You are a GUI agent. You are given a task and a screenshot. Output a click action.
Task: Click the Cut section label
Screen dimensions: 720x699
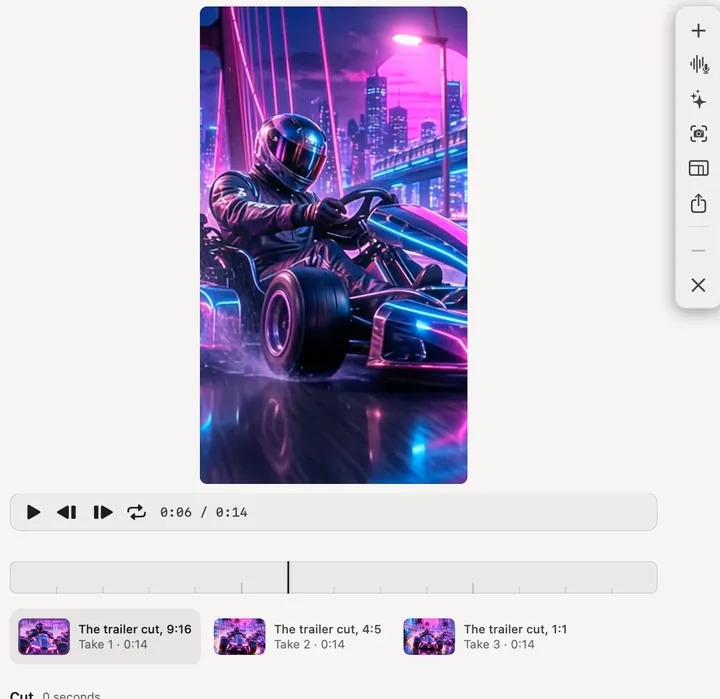[x=22, y=694]
